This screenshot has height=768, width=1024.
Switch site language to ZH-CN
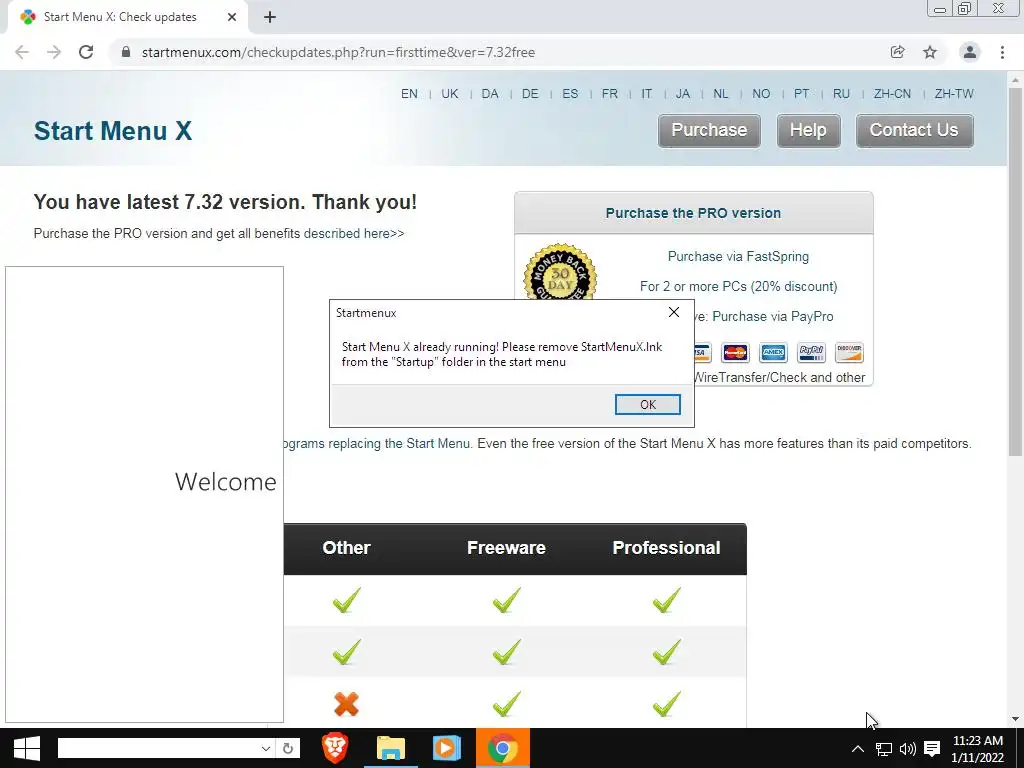pos(892,94)
